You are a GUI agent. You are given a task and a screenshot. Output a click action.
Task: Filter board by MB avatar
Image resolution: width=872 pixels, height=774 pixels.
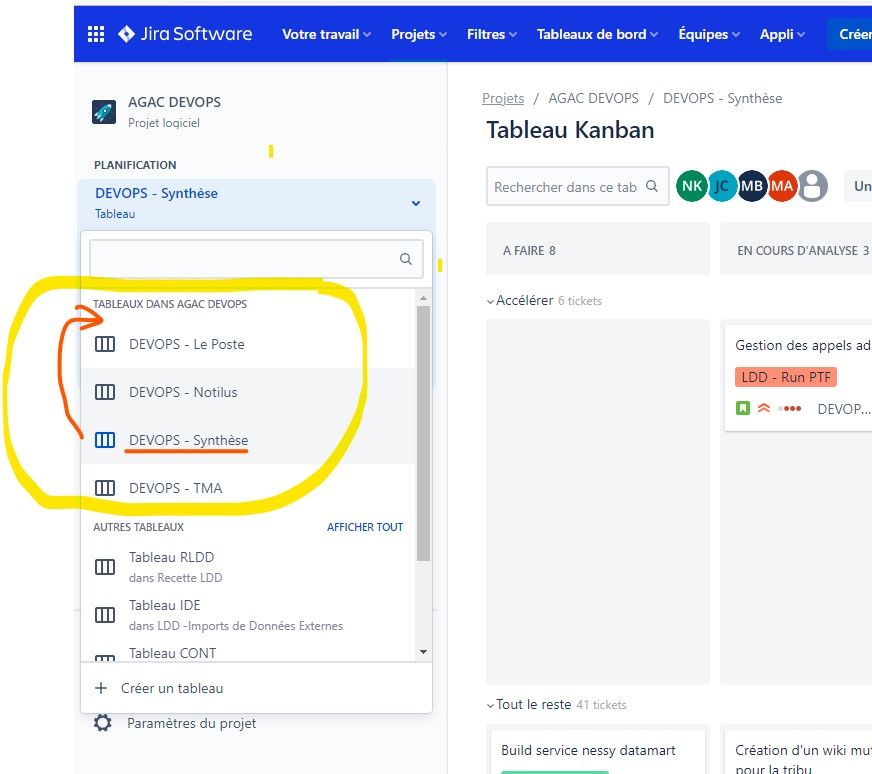pyautogui.click(x=752, y=186)
